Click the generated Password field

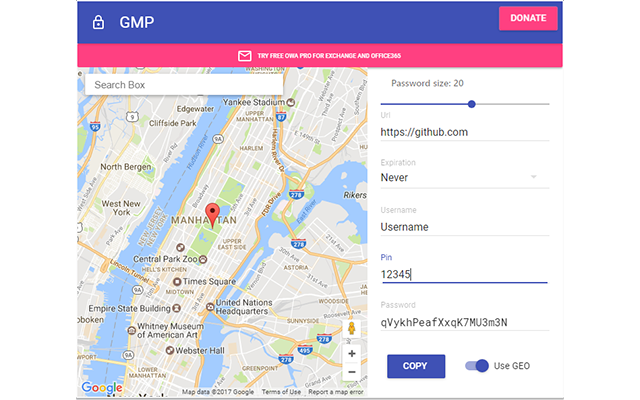(465, 322)
